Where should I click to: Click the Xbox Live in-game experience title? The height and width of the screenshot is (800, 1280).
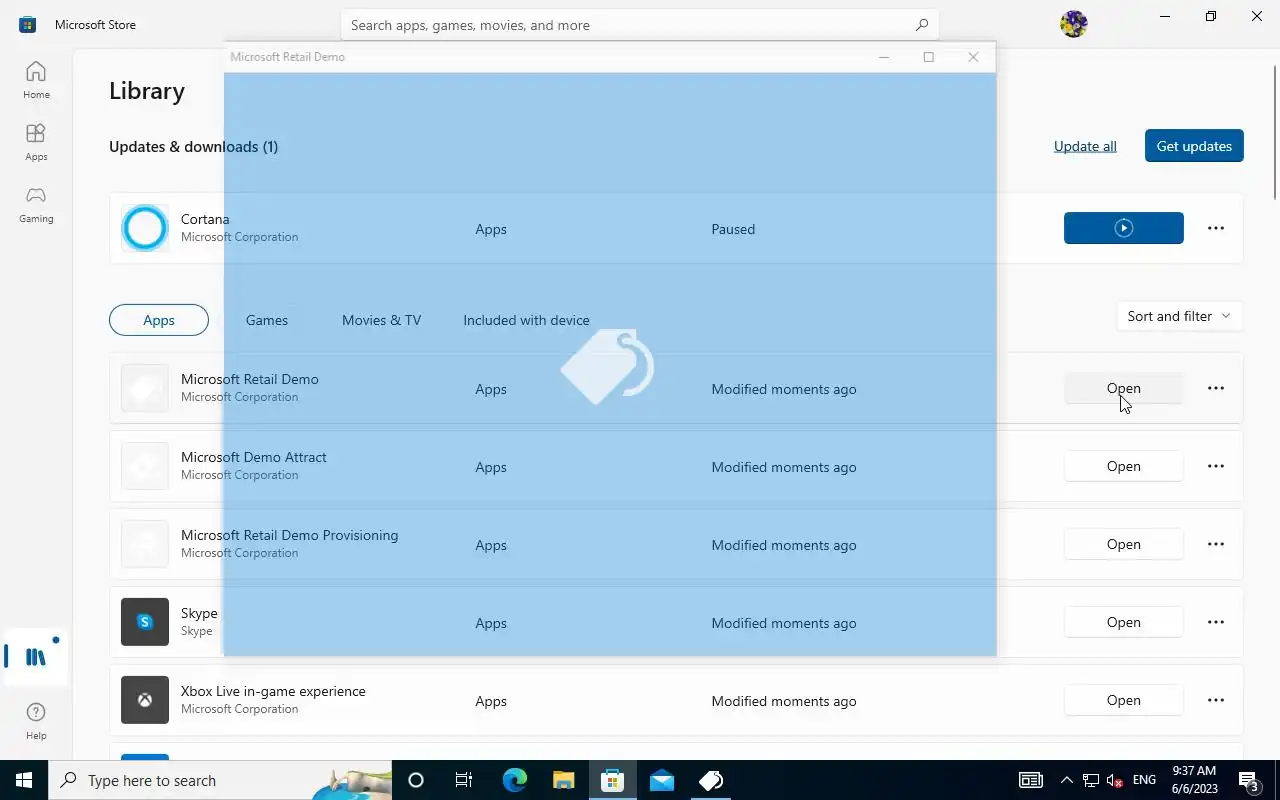[273, 691]
